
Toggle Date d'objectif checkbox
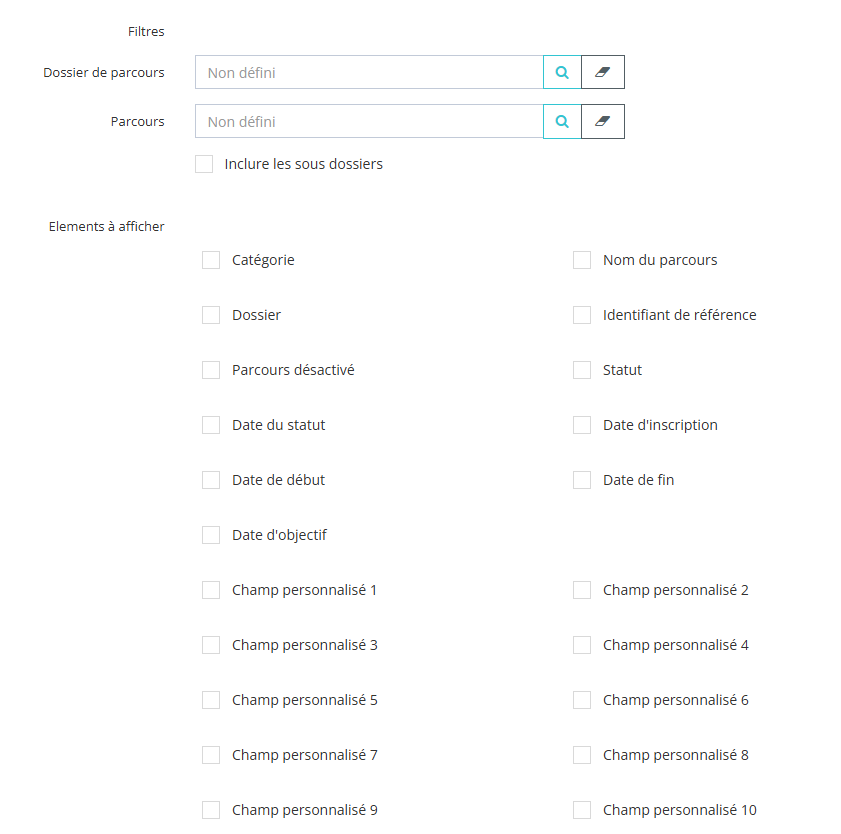pos(211,535)
